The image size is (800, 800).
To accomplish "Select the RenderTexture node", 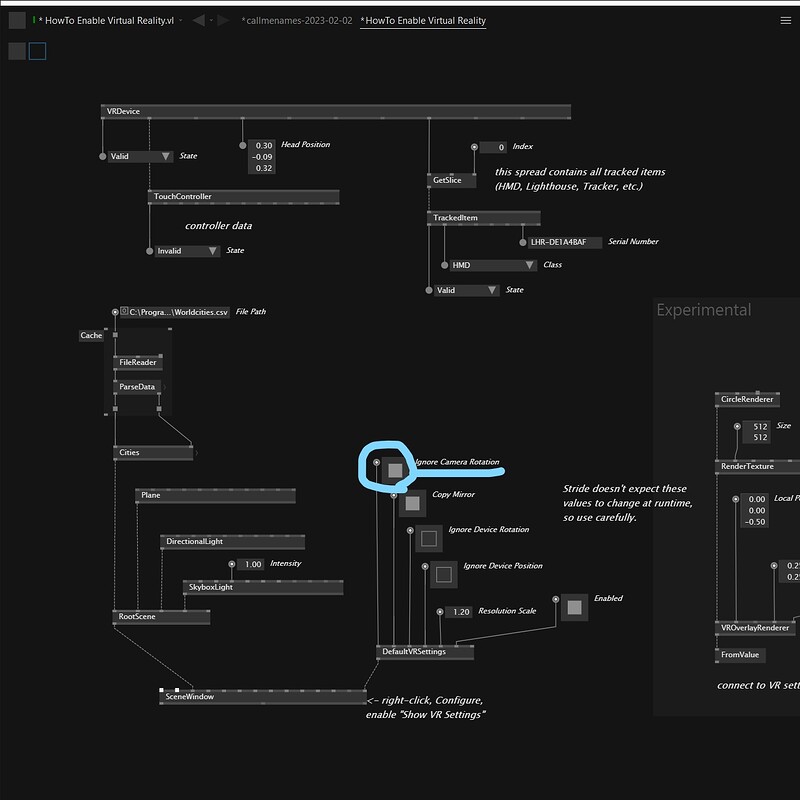I will point(757,466).
